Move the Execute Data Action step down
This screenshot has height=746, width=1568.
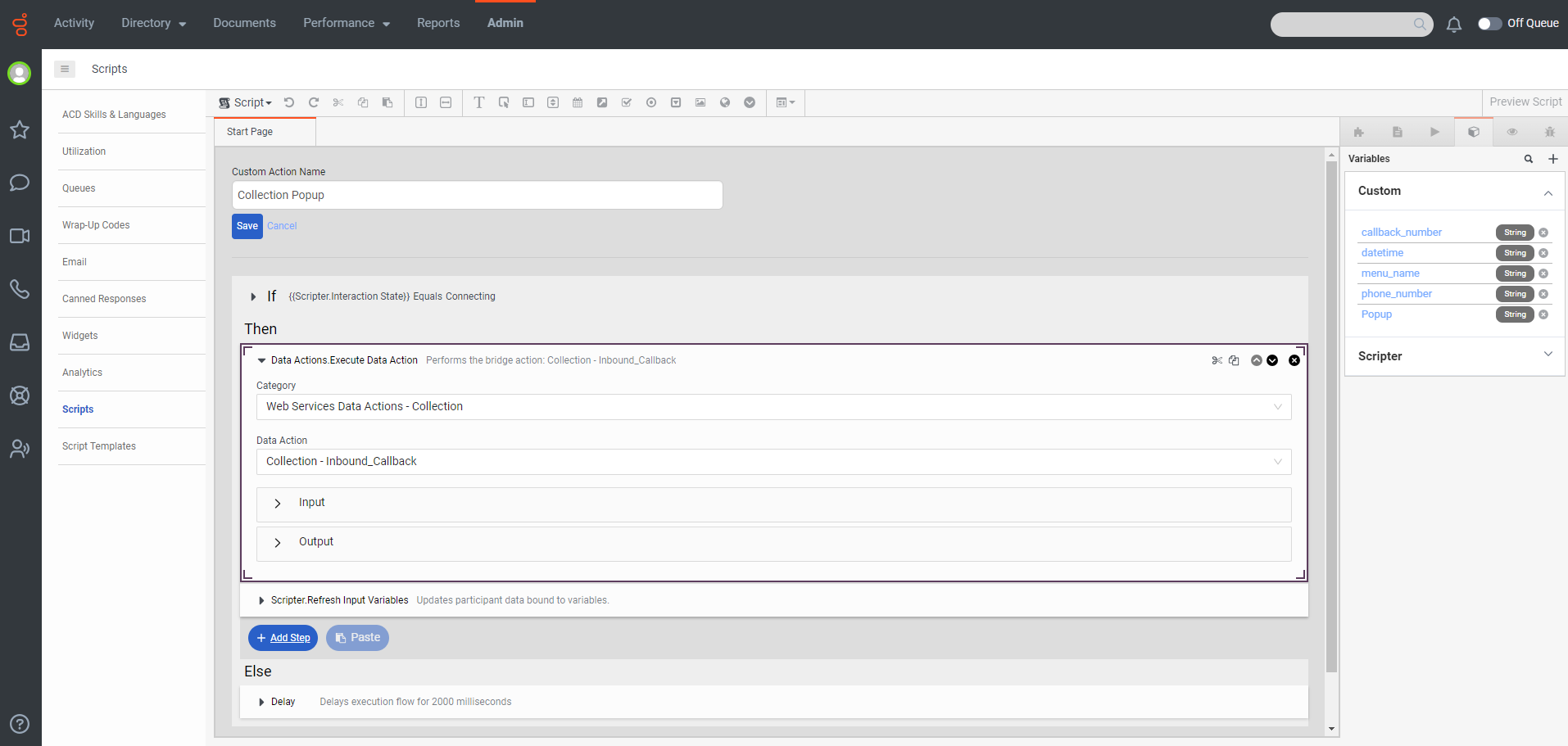tap(1272, 360)
